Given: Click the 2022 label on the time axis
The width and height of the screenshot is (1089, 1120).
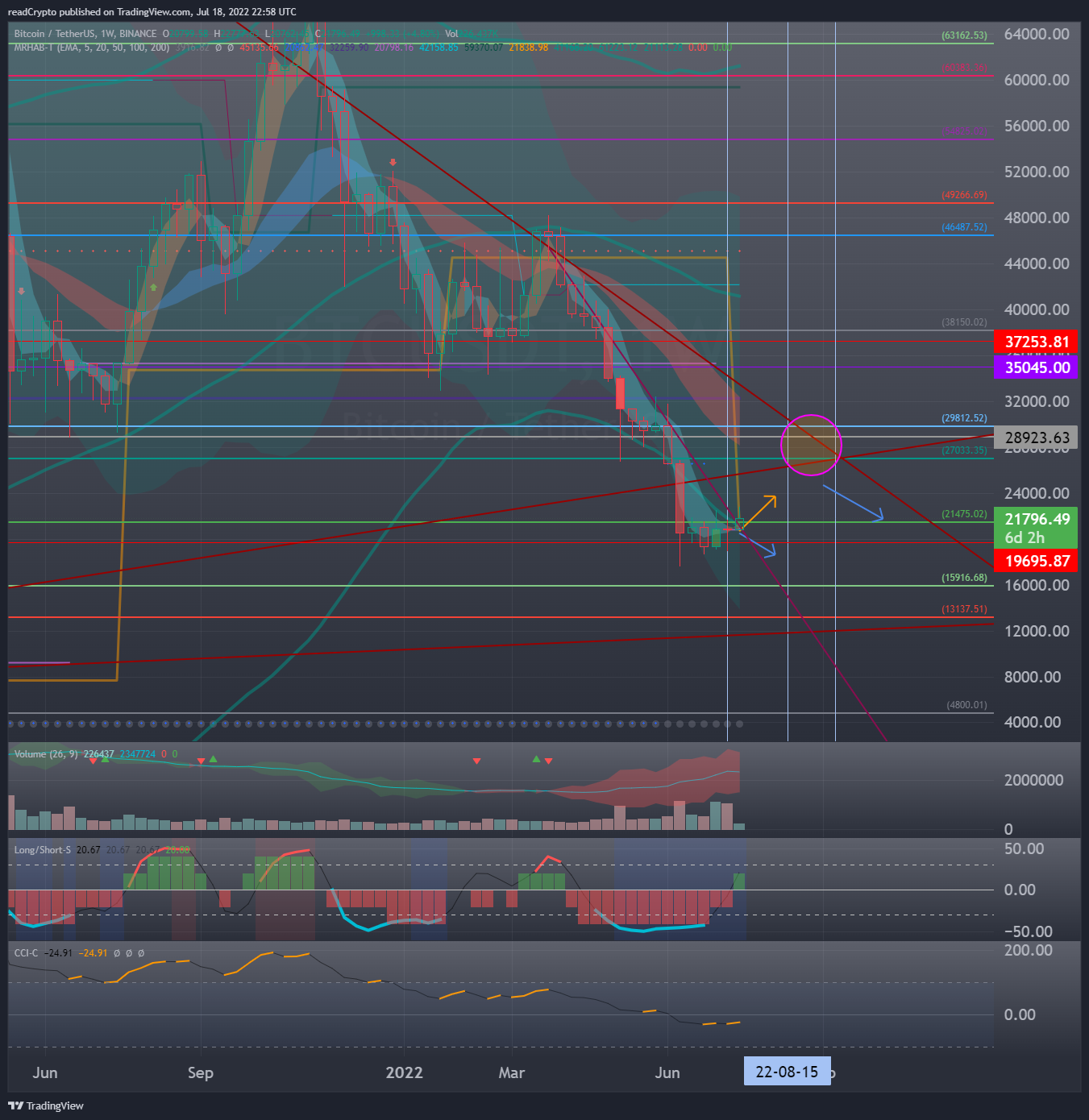Looking at the screenshot, I should click(404, 1072).
